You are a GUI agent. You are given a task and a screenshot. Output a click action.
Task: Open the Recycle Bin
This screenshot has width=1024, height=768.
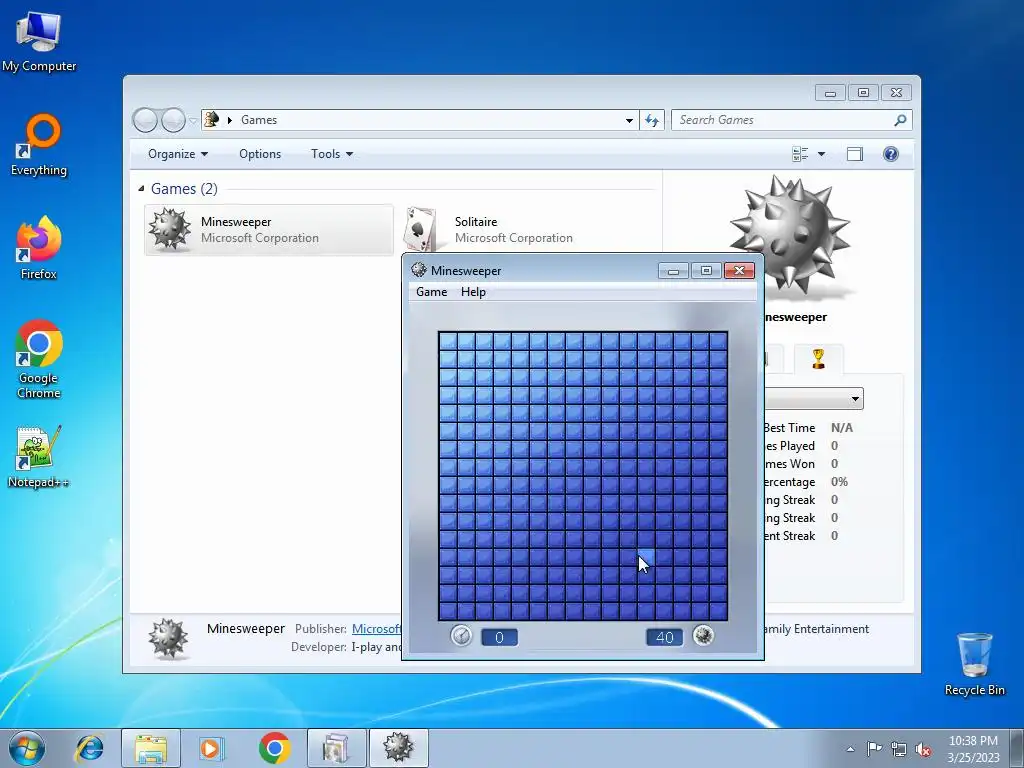pos(974,664)
